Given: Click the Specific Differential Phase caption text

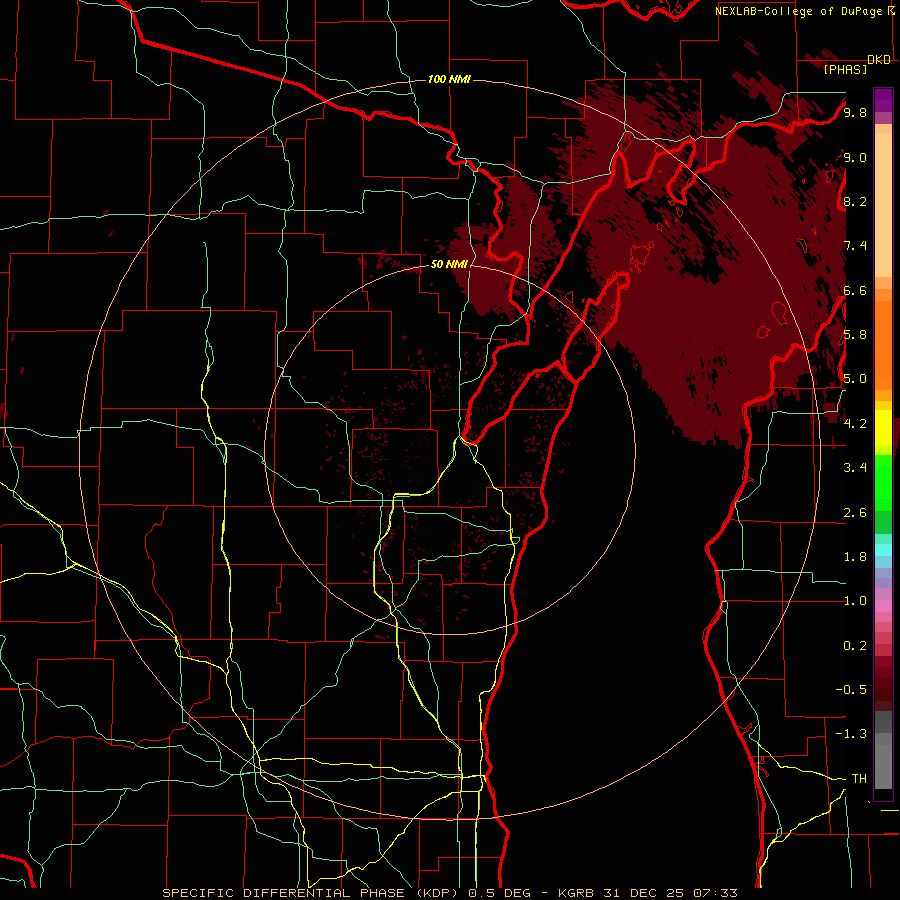Looking at the screenshot, I should tap(313, 893).
